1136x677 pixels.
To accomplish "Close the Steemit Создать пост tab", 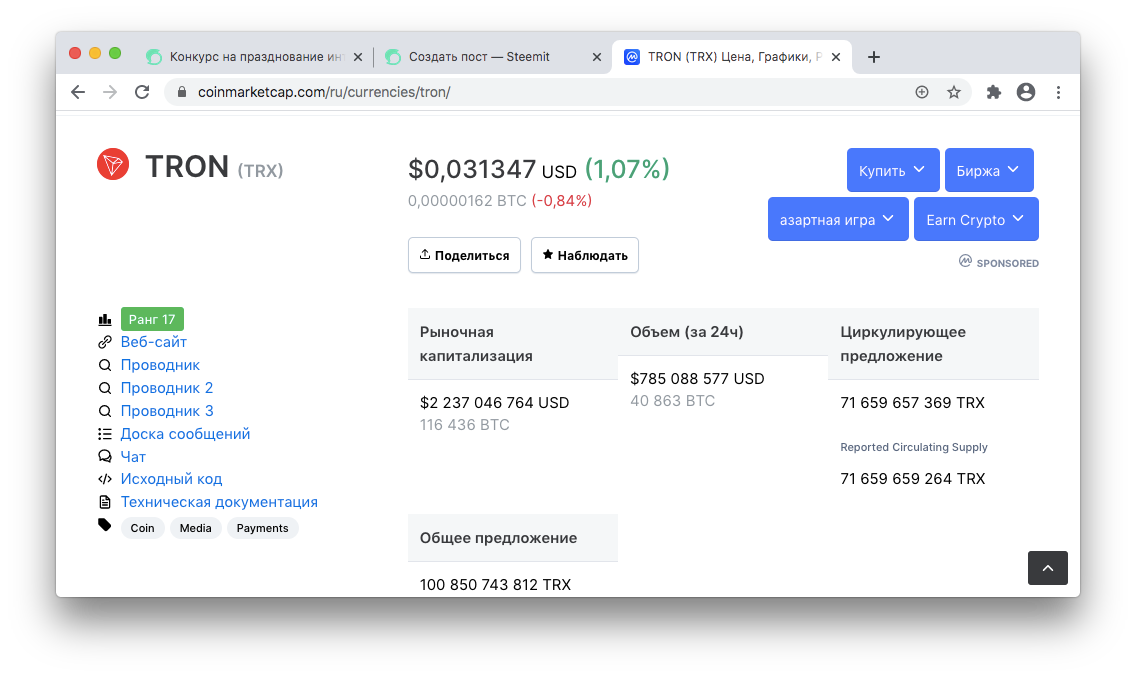I will click(597, 57).
